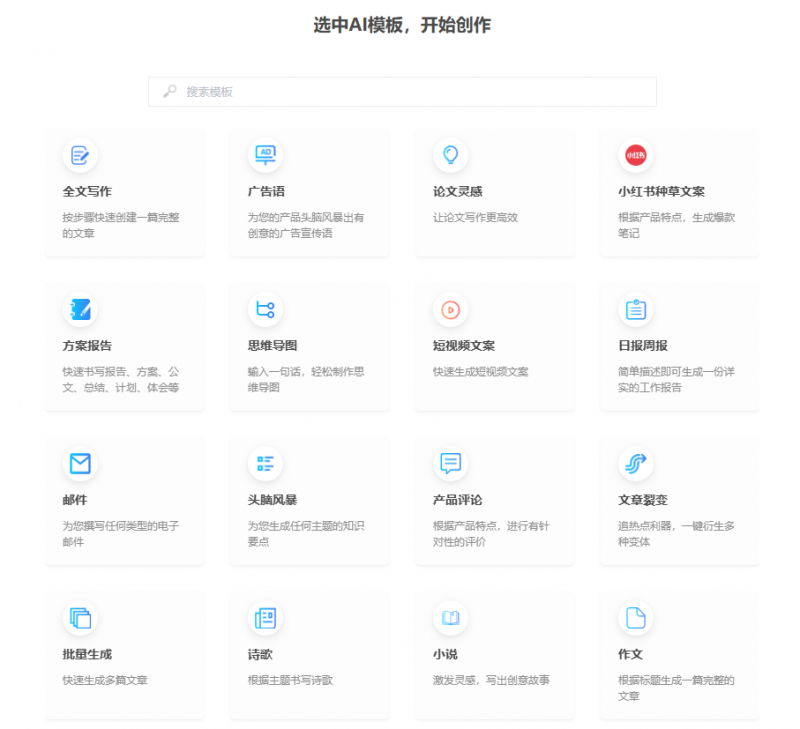800x729 pixels.
Task: Select the 诗歌 poem icon
Action: pos(265,619)
